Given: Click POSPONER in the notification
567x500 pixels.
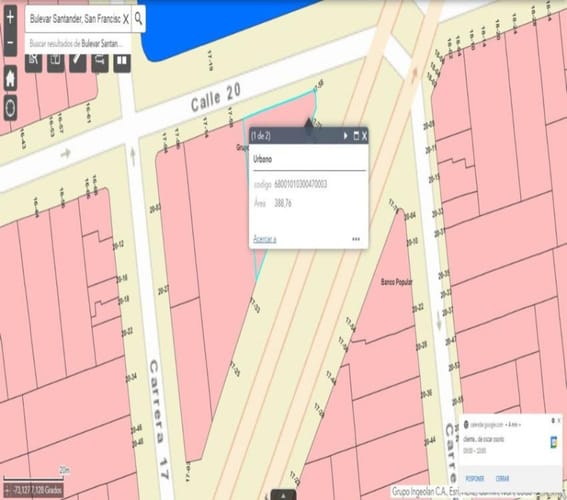Looking at the screenshot, I should pos(475,478).
